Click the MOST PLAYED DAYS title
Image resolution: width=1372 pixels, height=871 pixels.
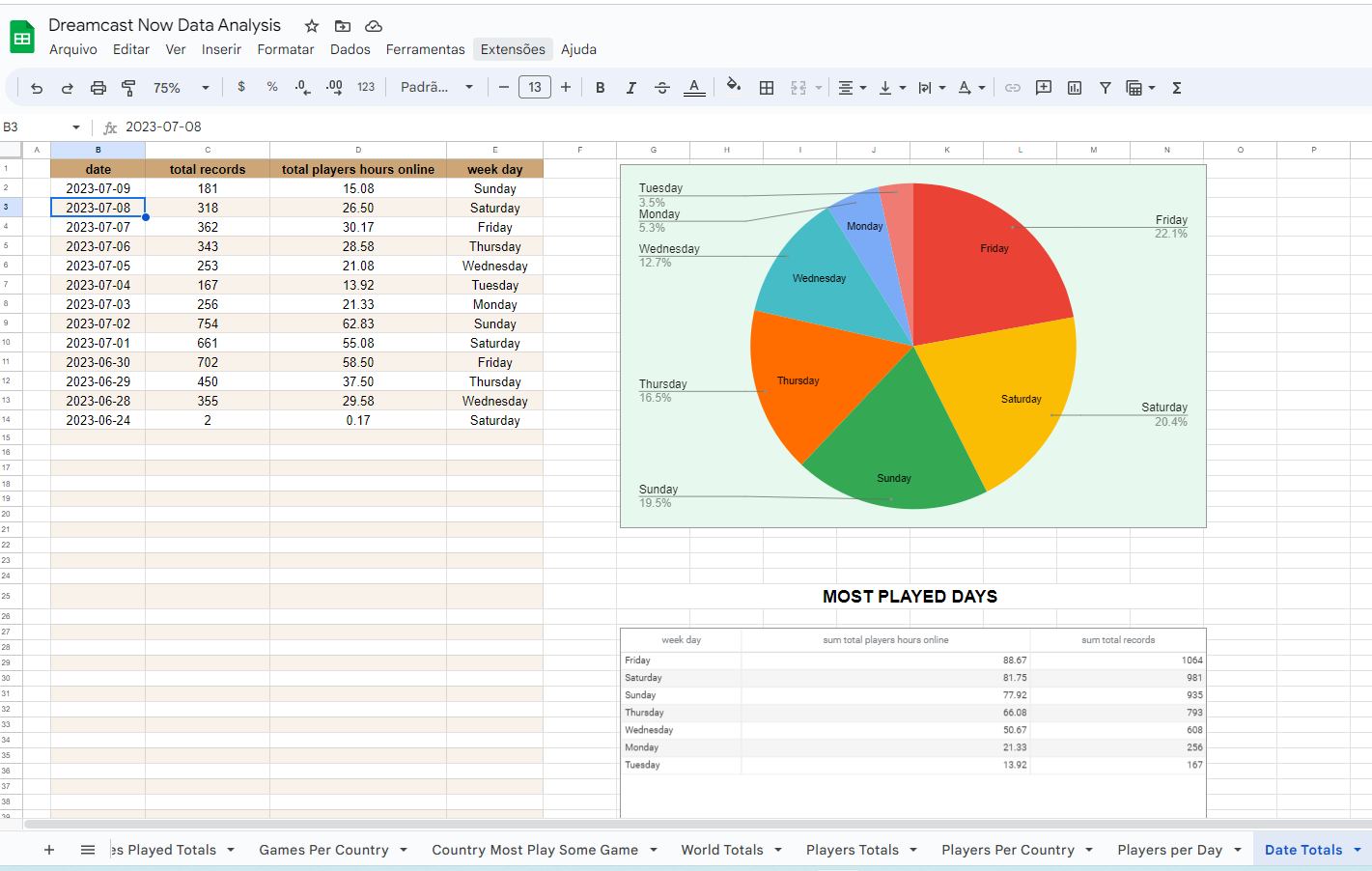pyautogui.click(x=910, y=597)
